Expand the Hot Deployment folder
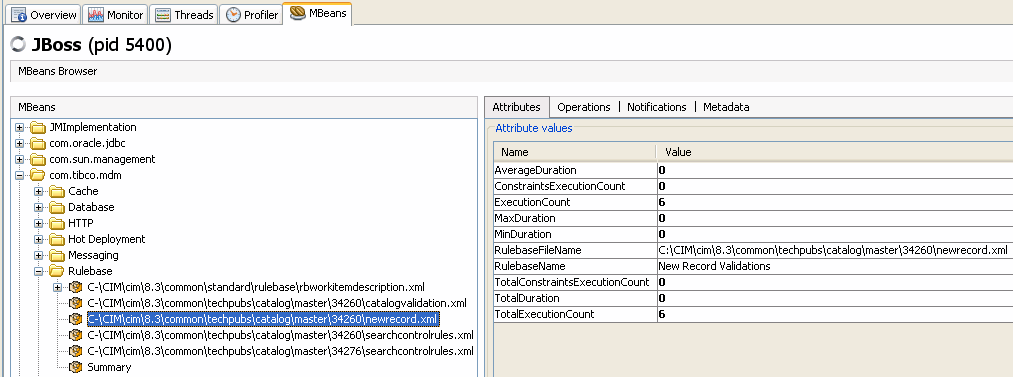The height and width of the screenshot is (377, 1013). 39,239
